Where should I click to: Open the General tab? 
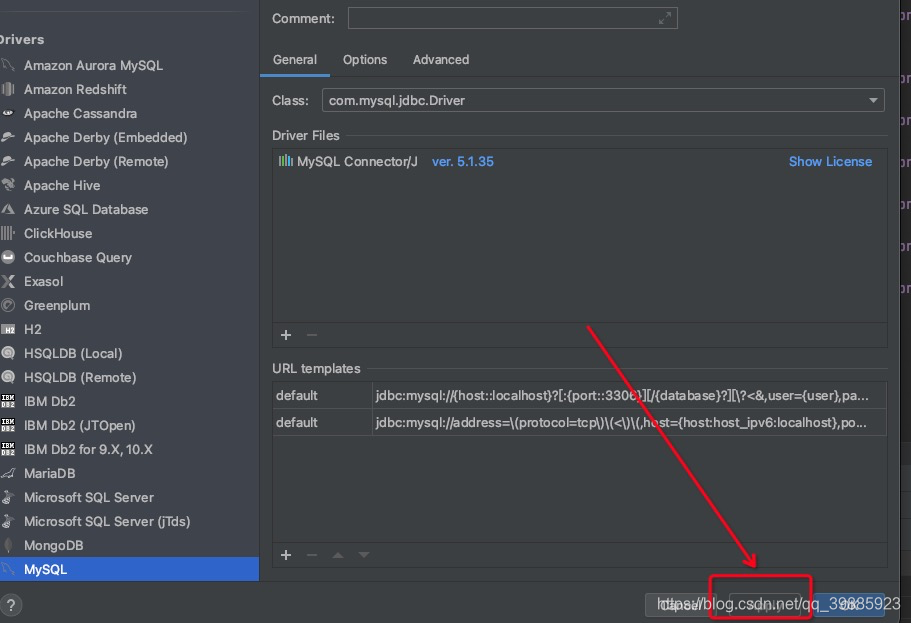coord(295,60)
